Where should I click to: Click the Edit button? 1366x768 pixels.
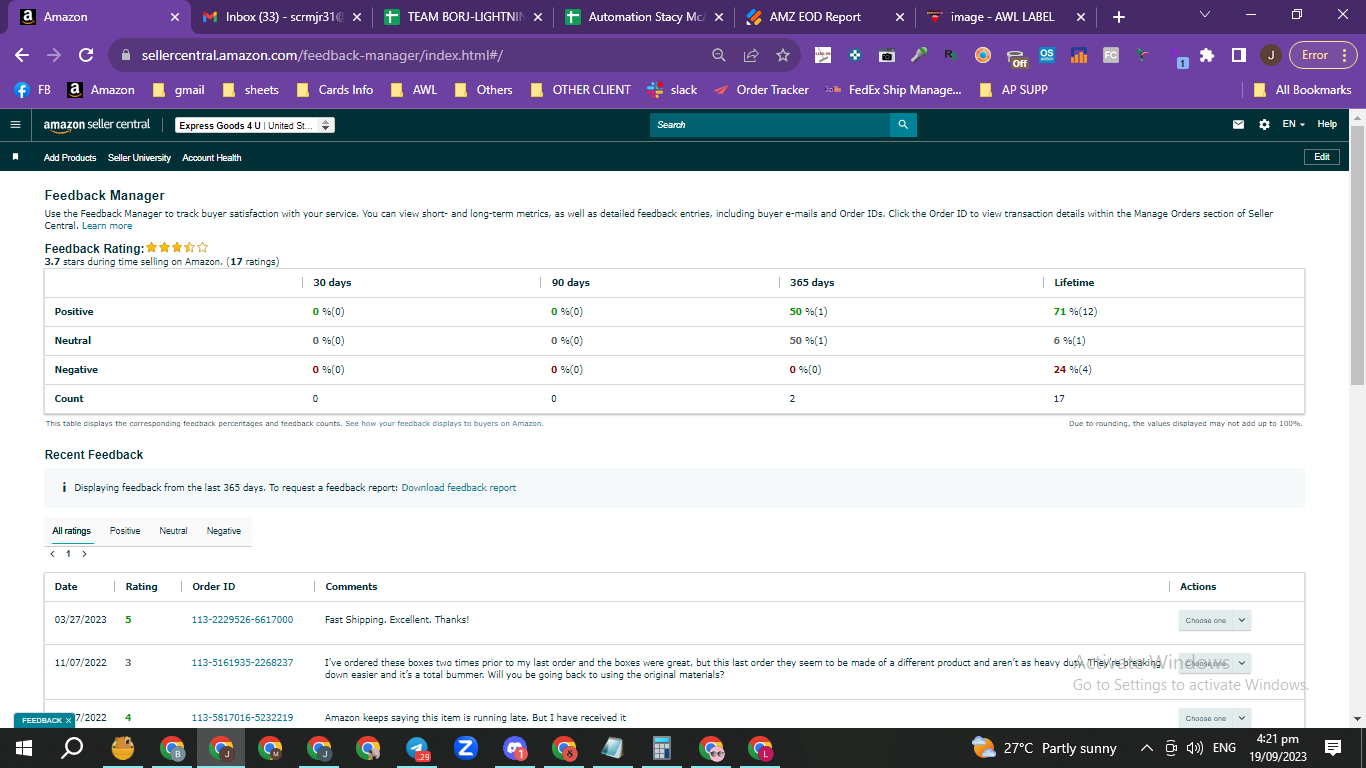coord(1322,157)
